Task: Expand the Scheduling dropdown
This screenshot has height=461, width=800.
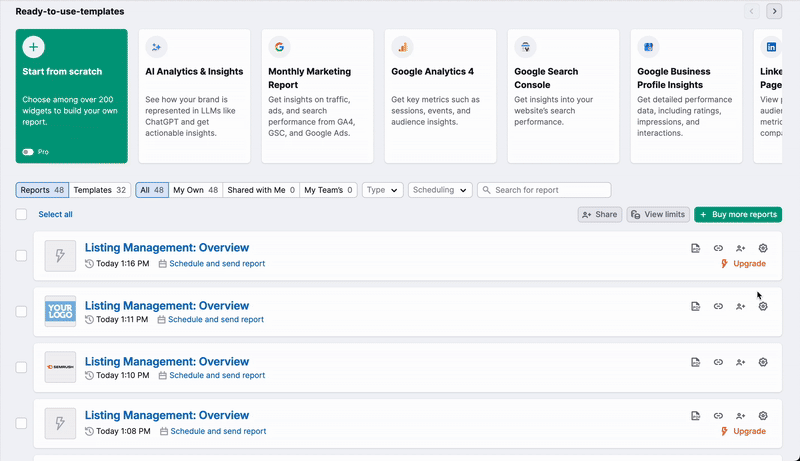Action: (440, 190)
